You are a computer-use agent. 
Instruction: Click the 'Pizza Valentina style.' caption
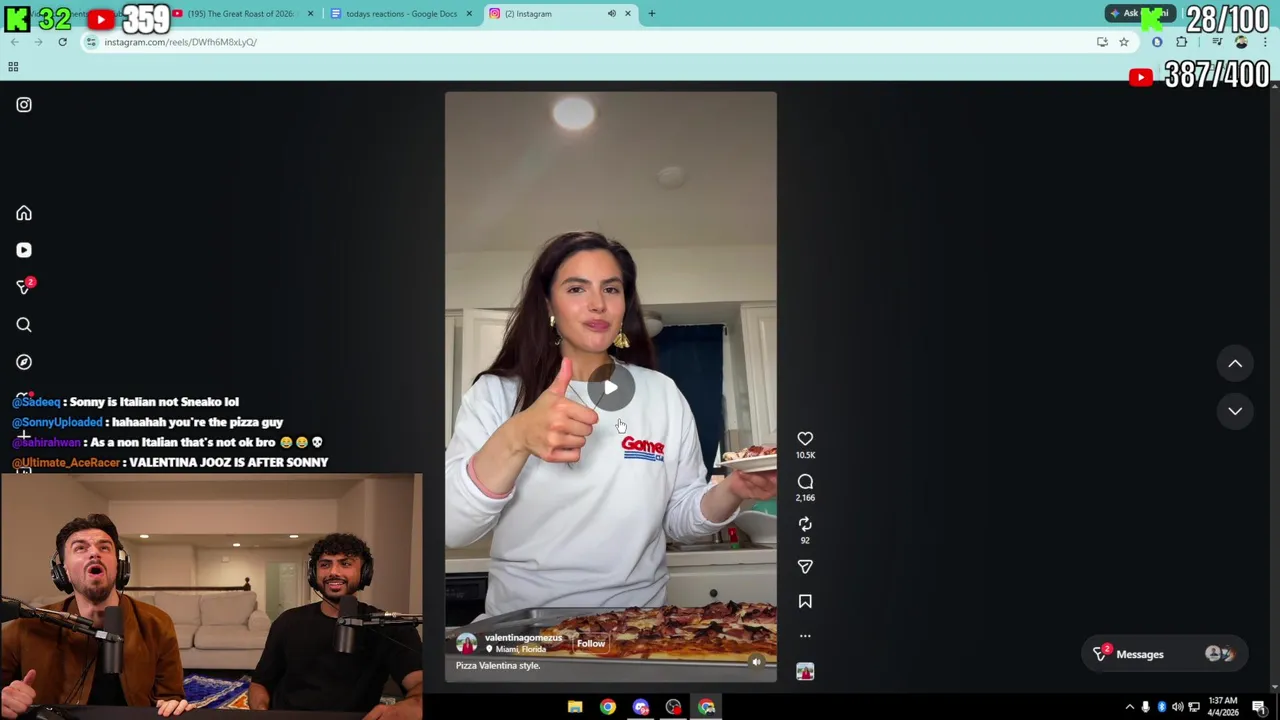click(498, 666)
